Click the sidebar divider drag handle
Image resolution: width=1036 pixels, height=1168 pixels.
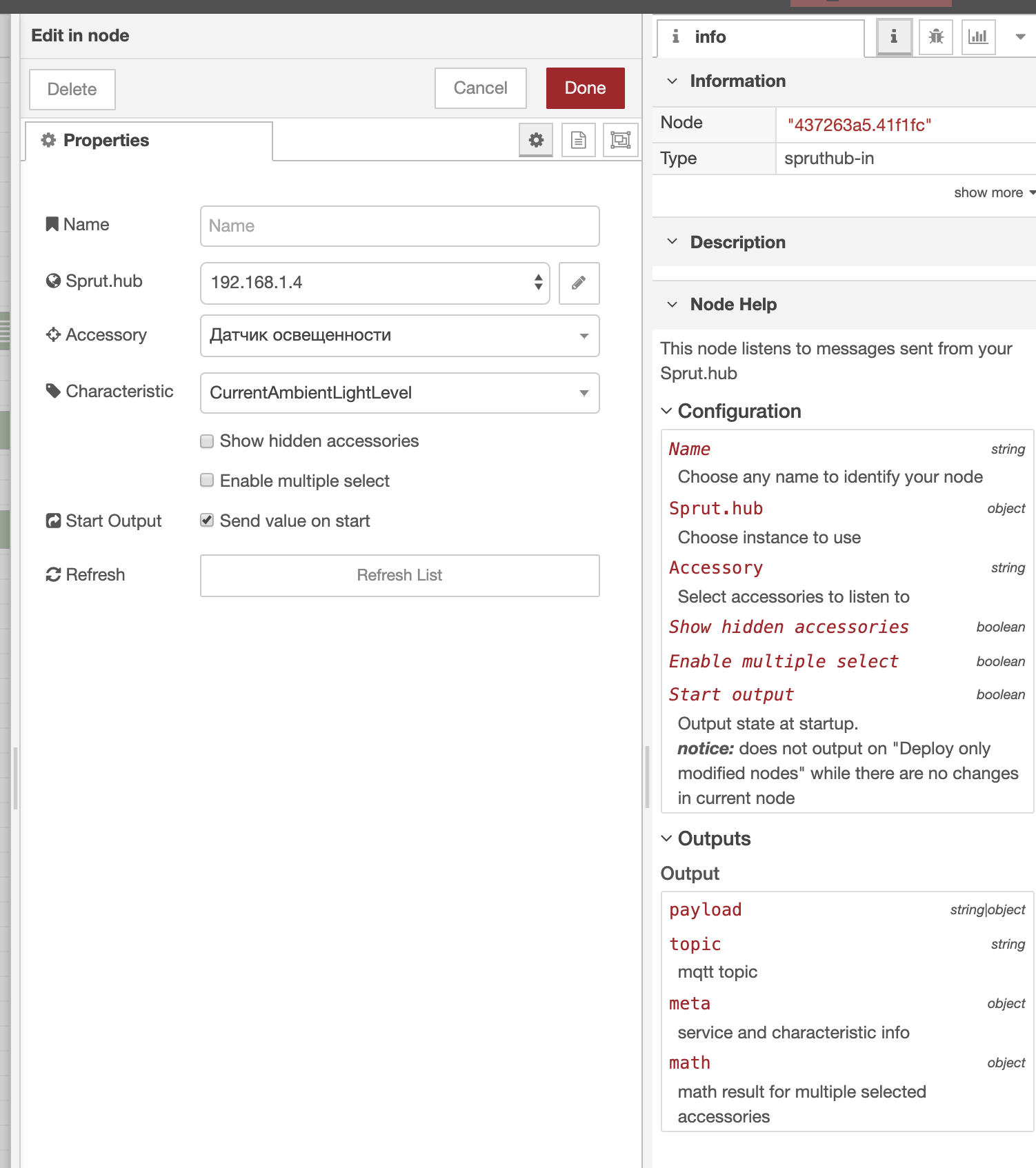[x=647, y=777]
